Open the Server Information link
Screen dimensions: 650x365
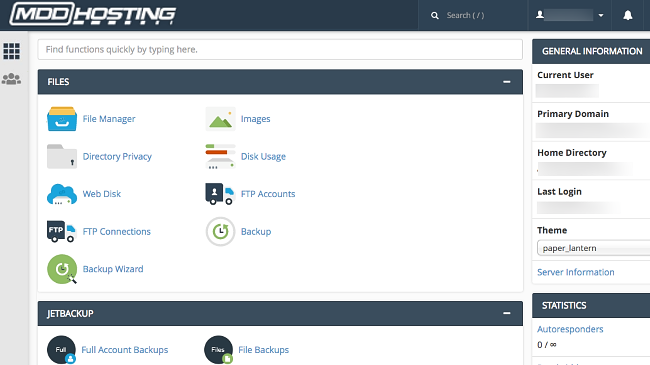576,272
